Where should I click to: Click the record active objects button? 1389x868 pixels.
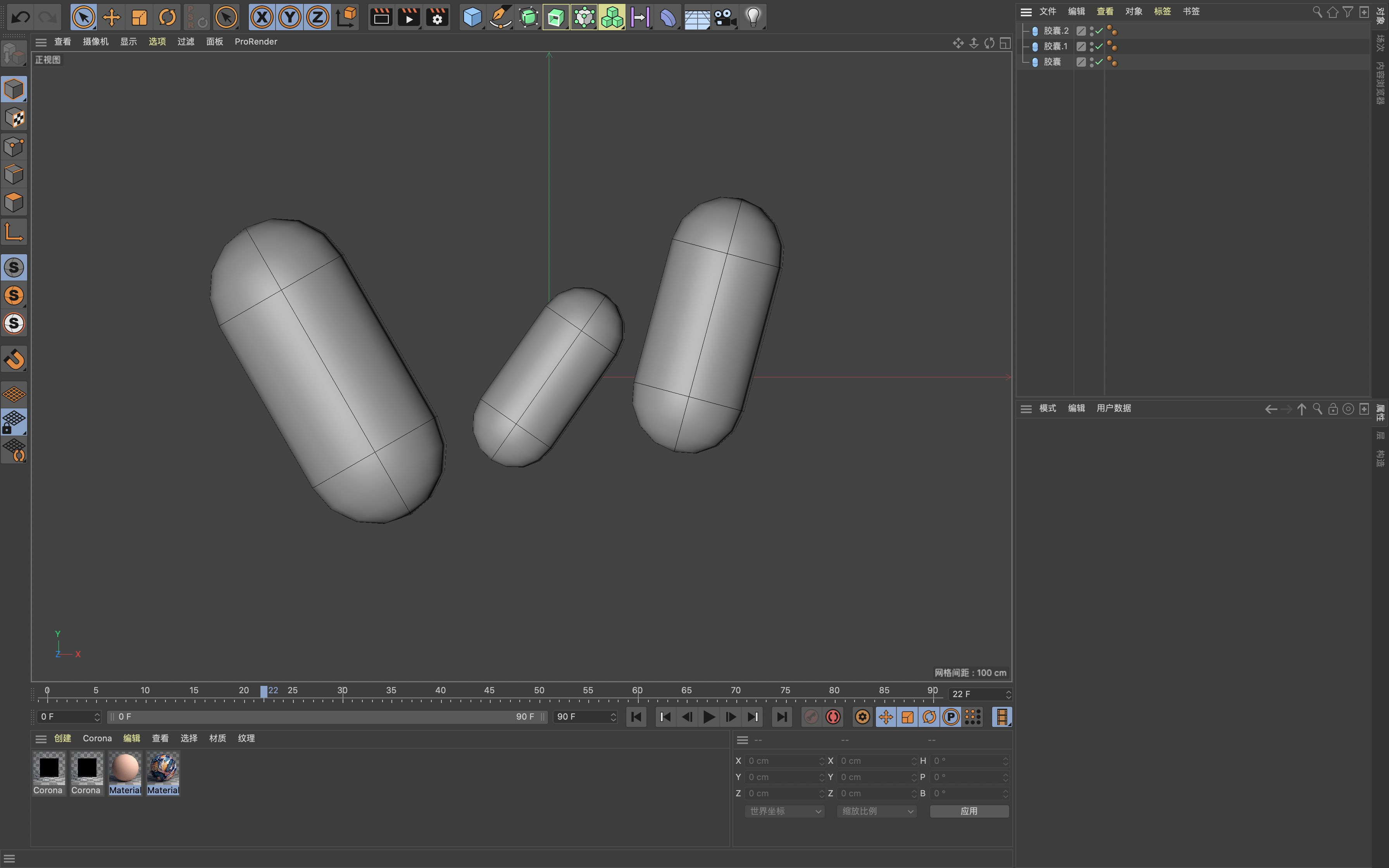pyautogui.click(x=811, y=717)
